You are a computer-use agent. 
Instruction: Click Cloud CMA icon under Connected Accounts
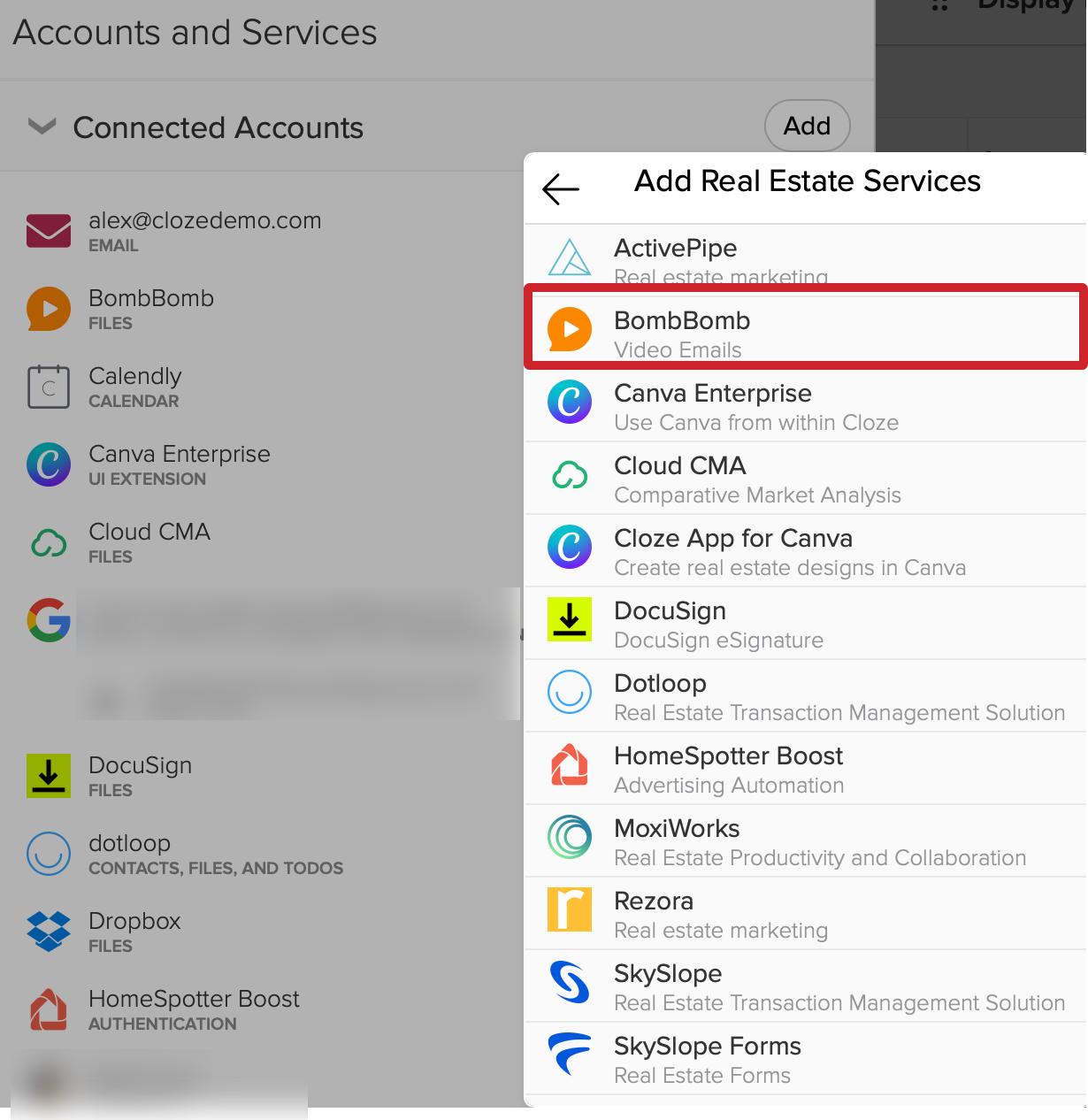click(x=49, y=542)
